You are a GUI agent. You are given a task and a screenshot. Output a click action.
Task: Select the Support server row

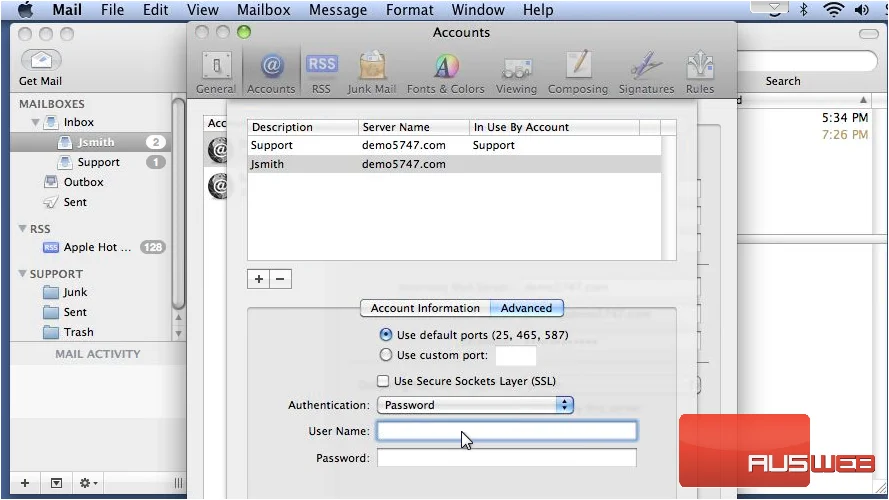(x=454, y=145)
